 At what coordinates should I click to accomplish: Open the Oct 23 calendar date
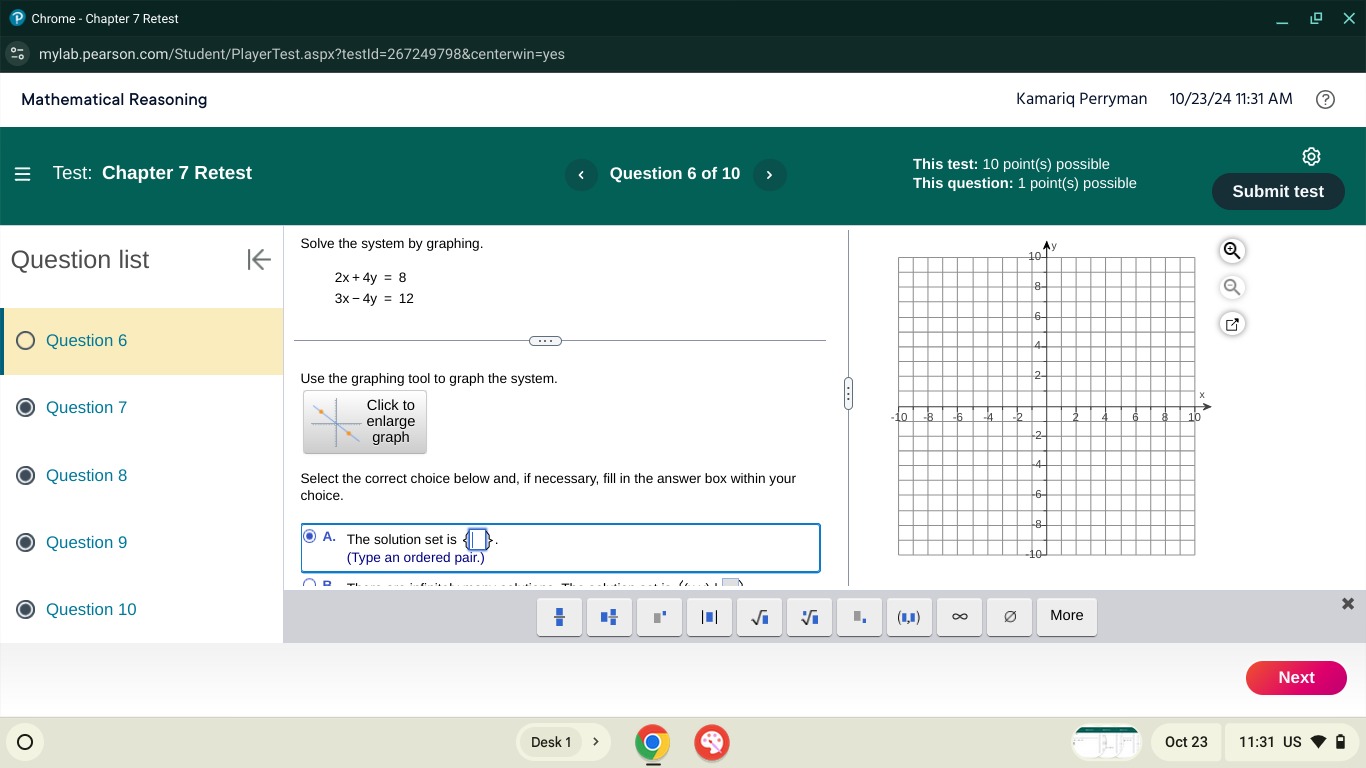point(1186,742)
